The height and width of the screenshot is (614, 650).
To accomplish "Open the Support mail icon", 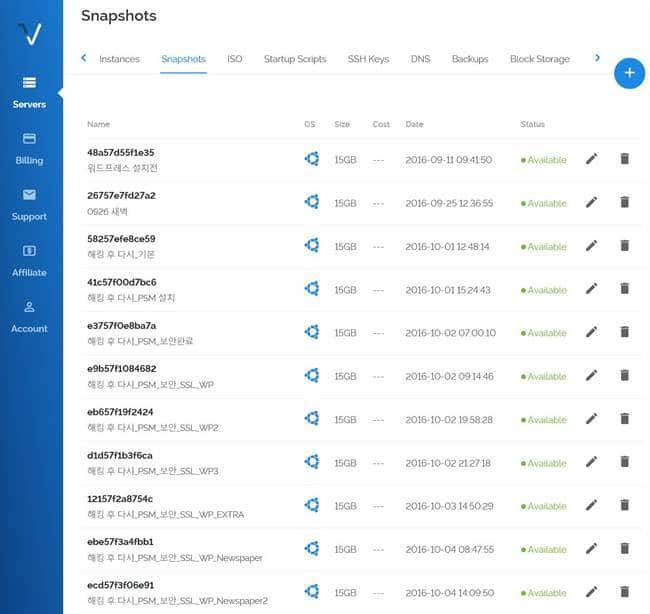I will tap(30, 195).
